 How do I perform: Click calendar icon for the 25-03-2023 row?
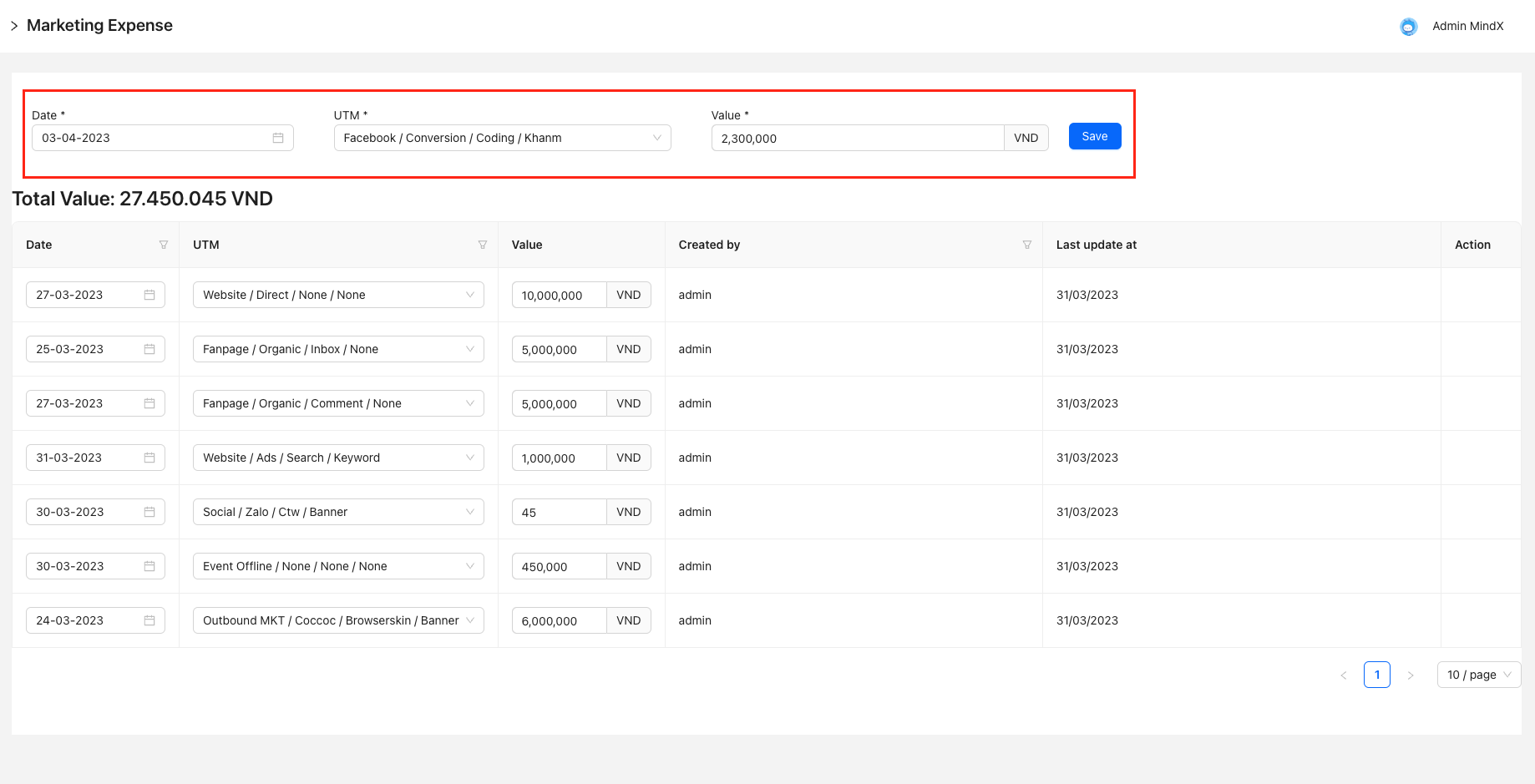click(149, 349)
